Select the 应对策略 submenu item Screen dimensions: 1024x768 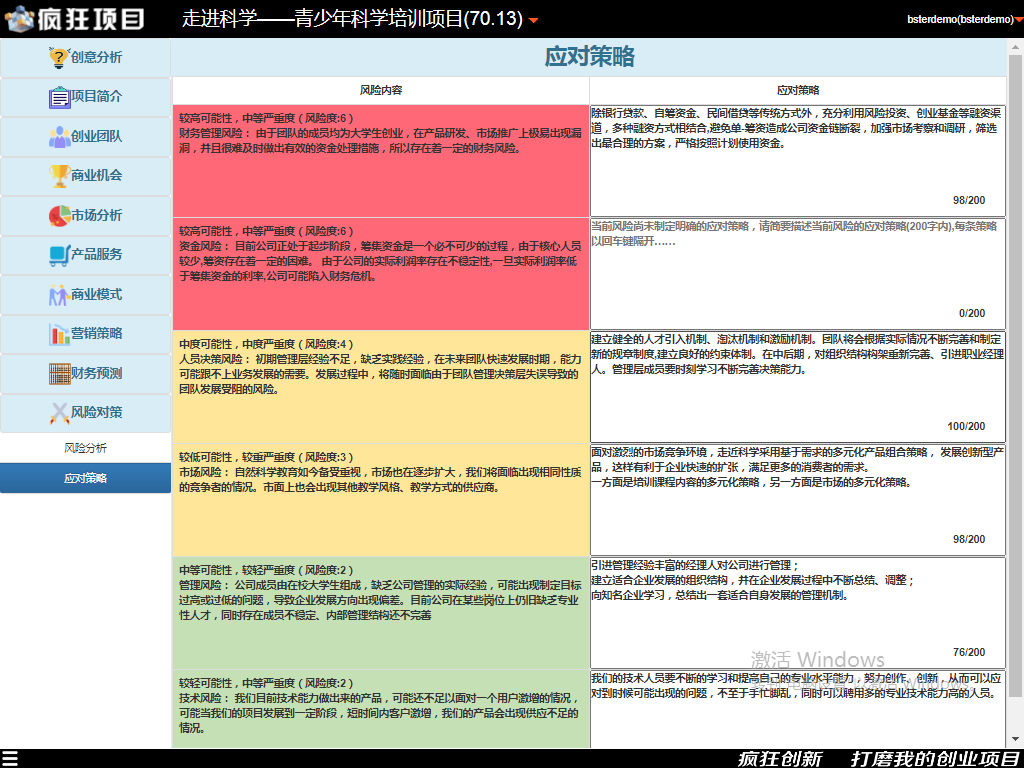[86, 478]
